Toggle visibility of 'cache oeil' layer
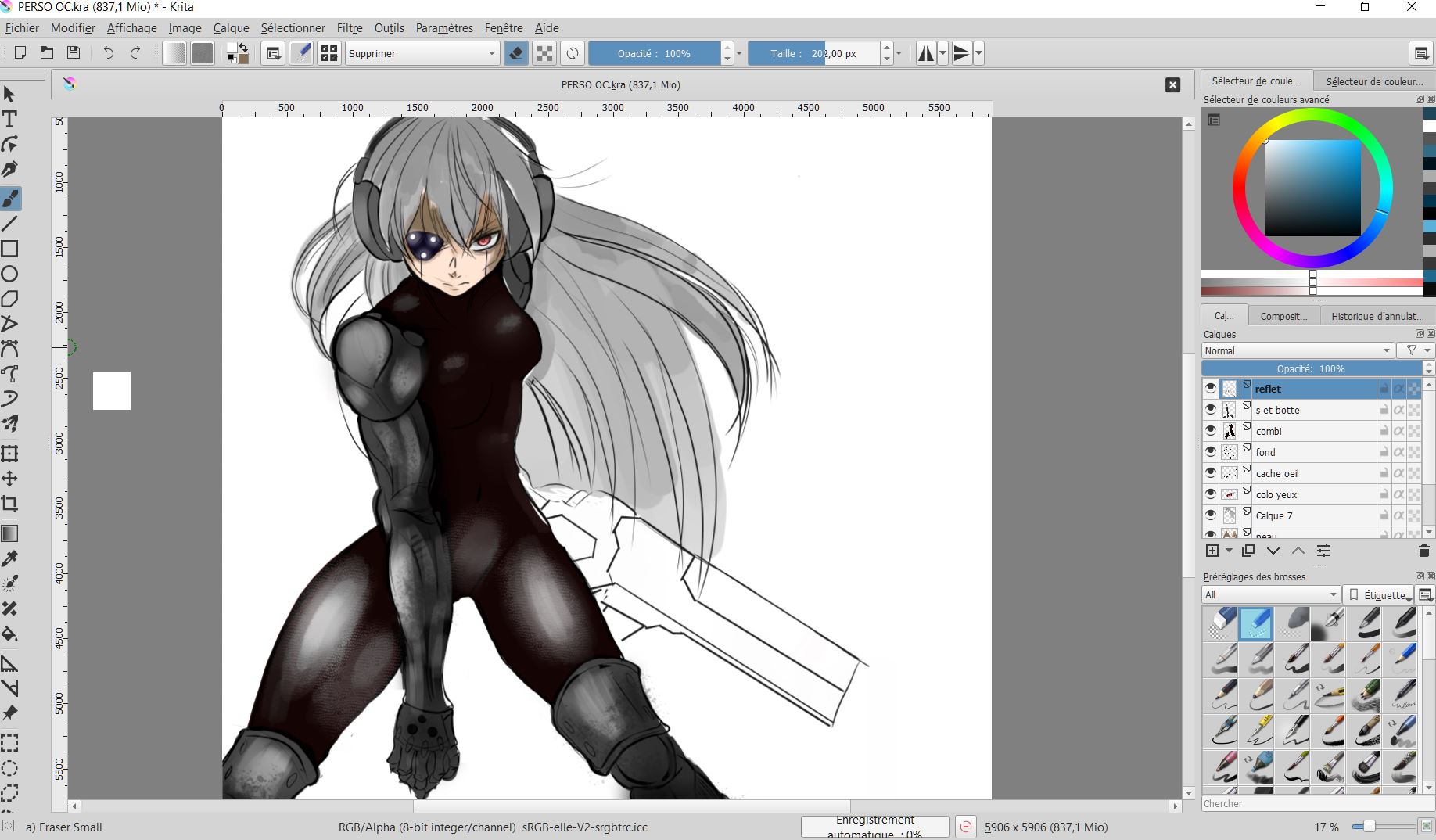 coord(1211,473)
